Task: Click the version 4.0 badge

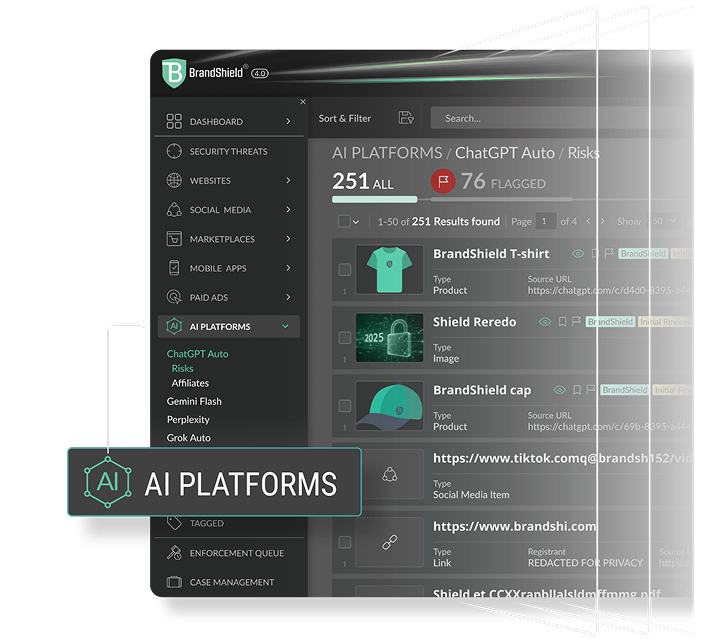Action: pos(260,73)
